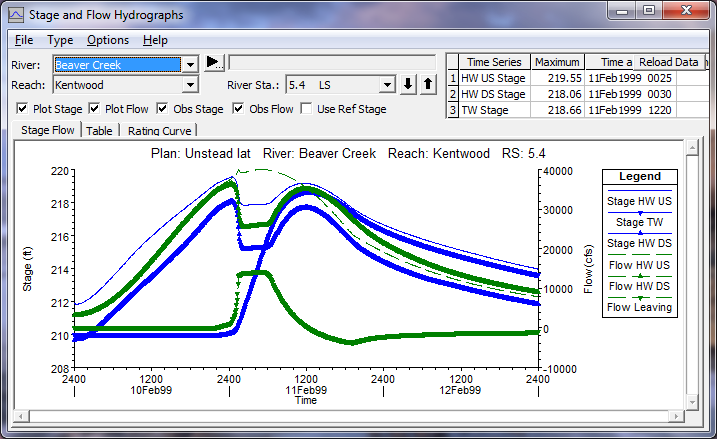Select the HW US Stage maximum cell
The width and height of the screenshot is (717, 439).
tap(557, 78)
